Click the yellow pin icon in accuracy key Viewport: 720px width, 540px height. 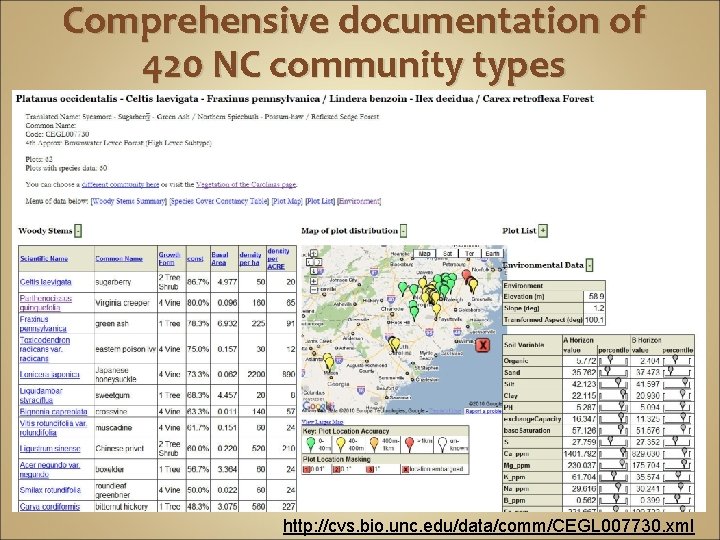tap(341, 444)
